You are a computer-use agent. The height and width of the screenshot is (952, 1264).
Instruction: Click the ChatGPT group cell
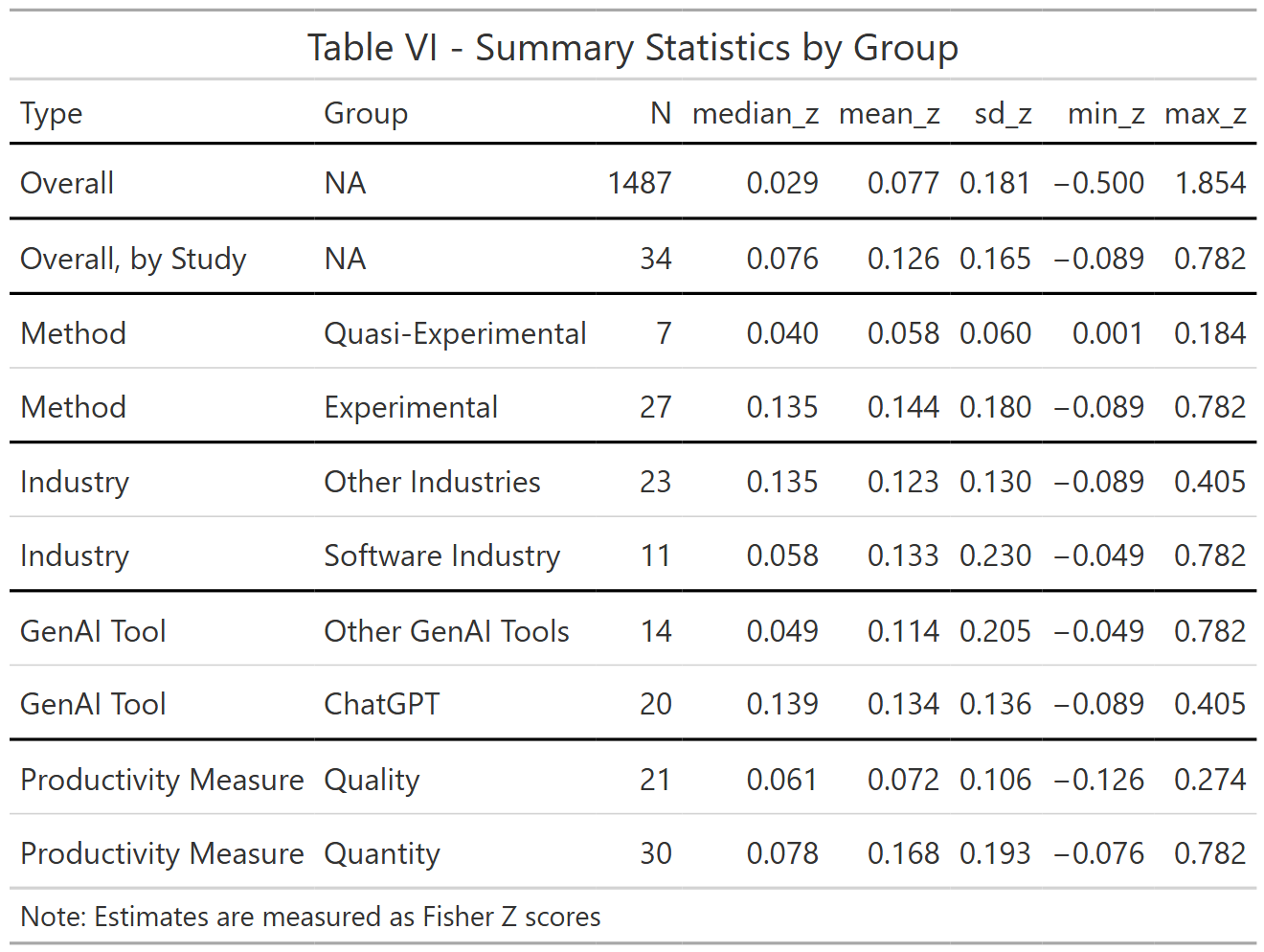[381, 704]
